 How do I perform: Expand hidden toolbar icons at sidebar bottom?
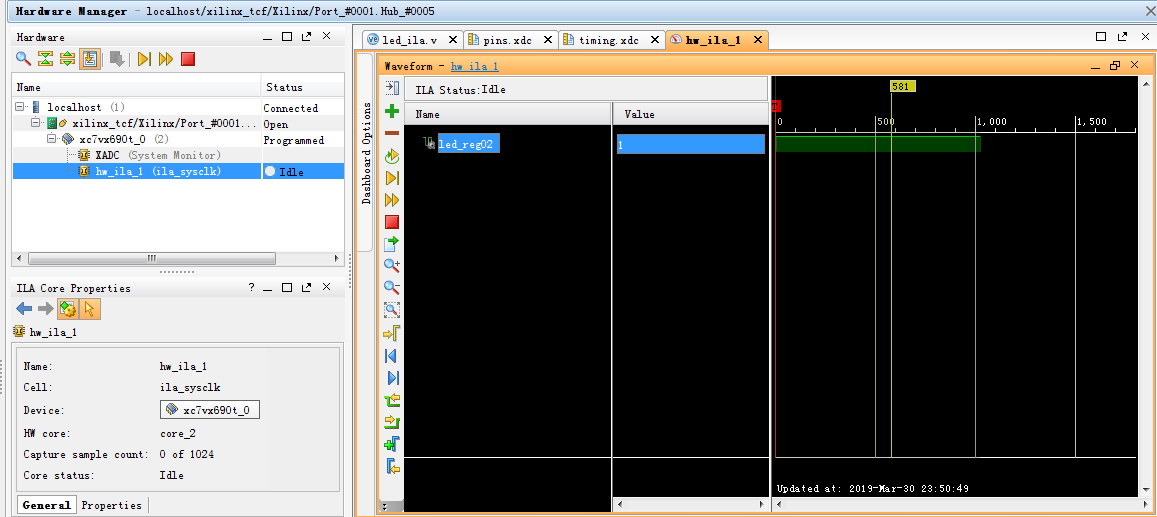383,506
